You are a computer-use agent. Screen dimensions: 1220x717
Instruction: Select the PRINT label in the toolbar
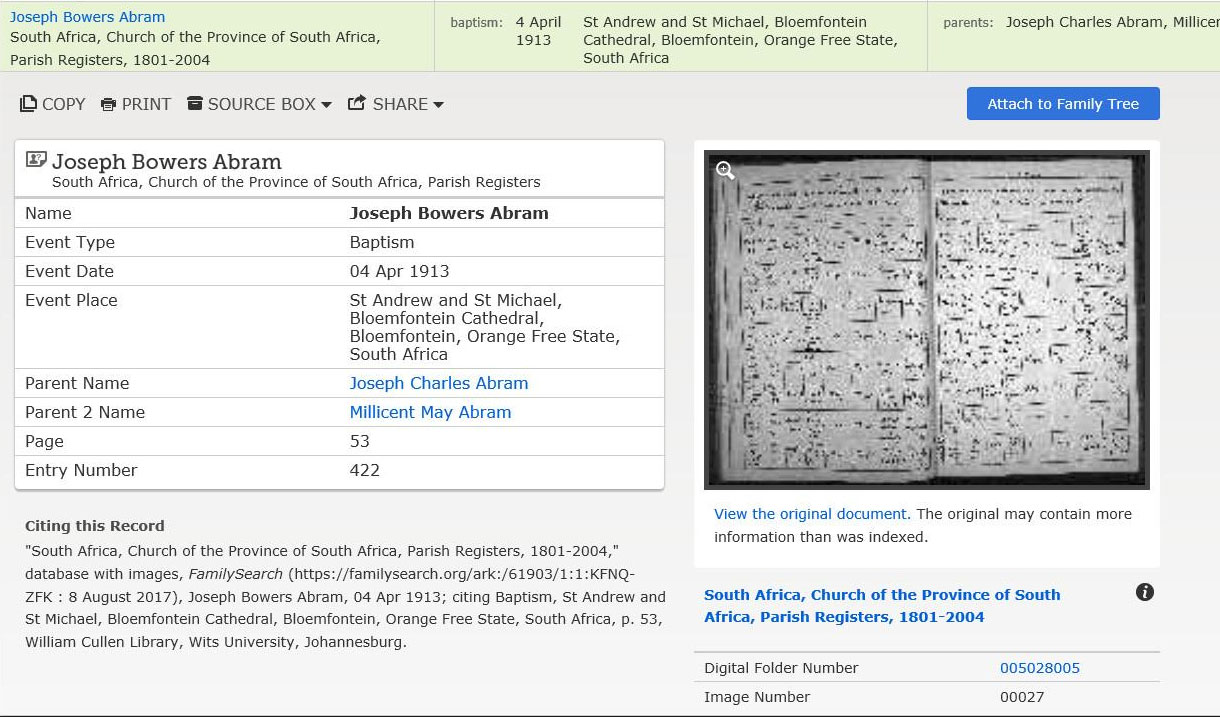(146, 104)
